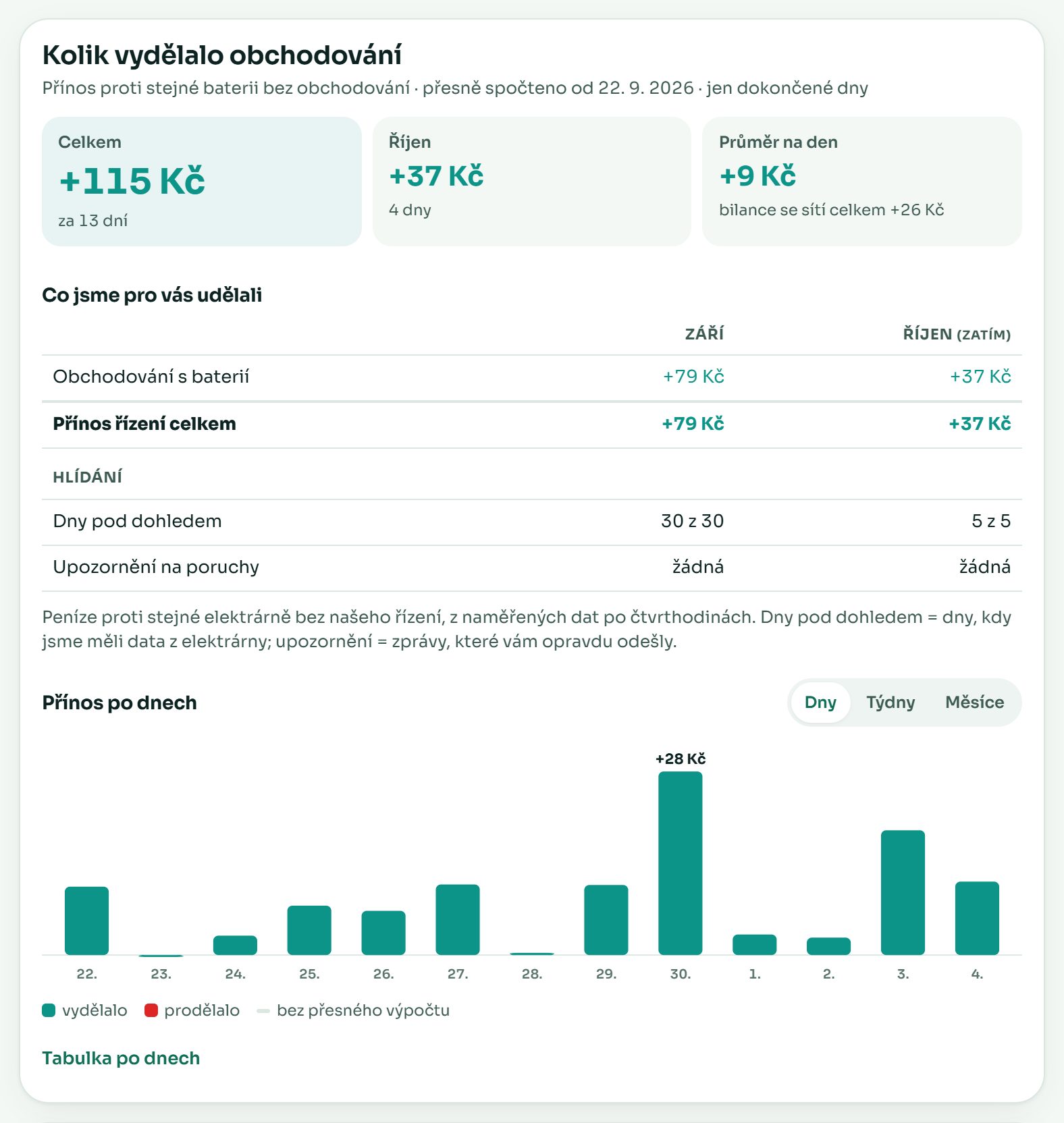Click the "5 z 5" cell
1064x1123 pixels.
[x=991, y=521]
